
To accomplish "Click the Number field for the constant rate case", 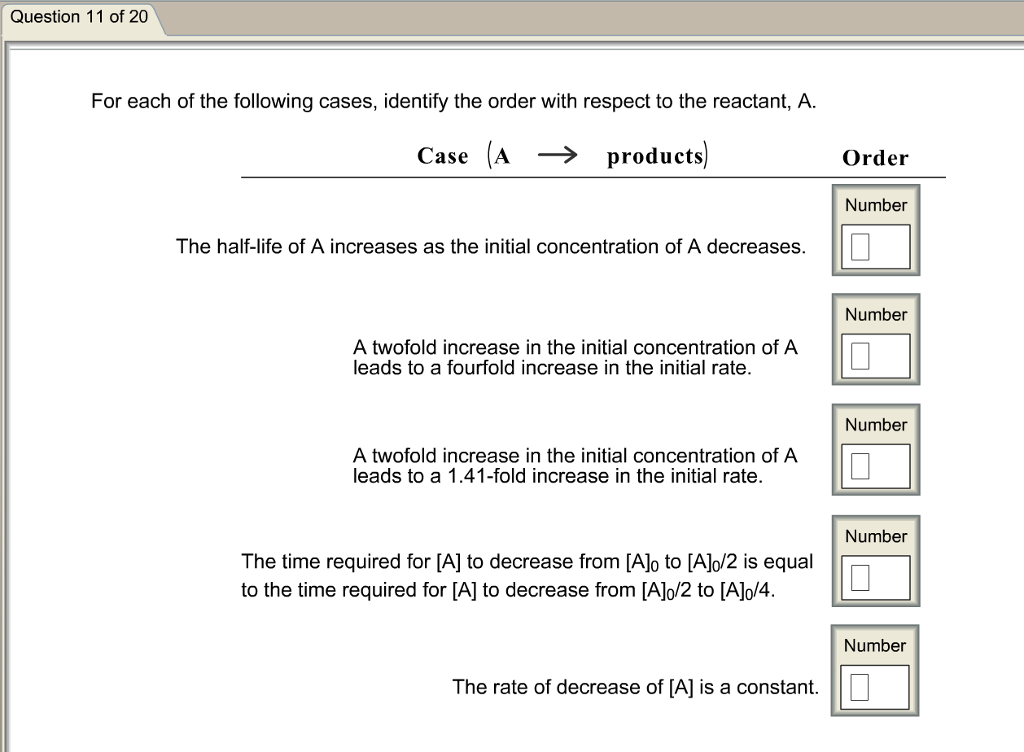I will (875, 686).
